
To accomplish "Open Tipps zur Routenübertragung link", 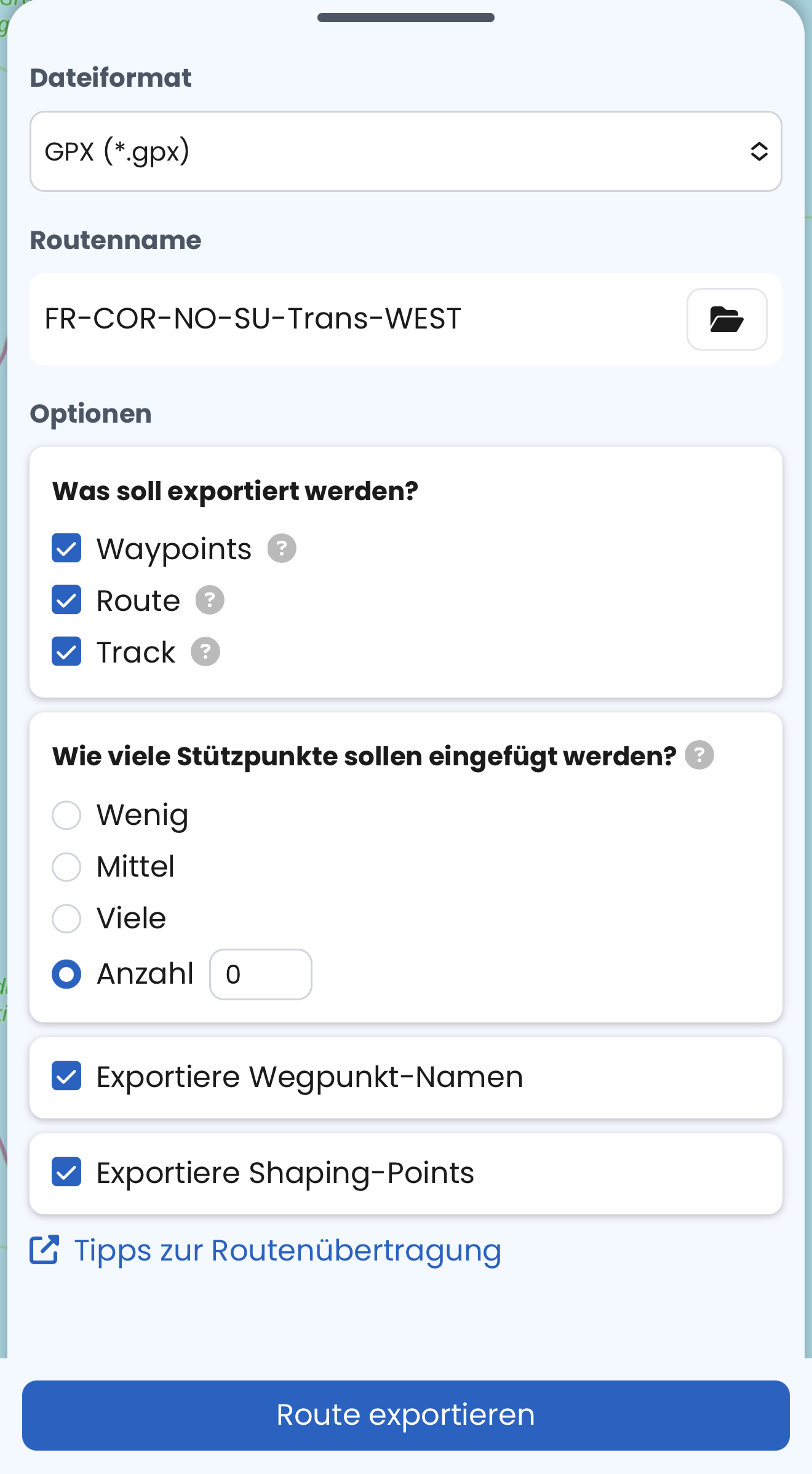I will [x=287, y=1250].
